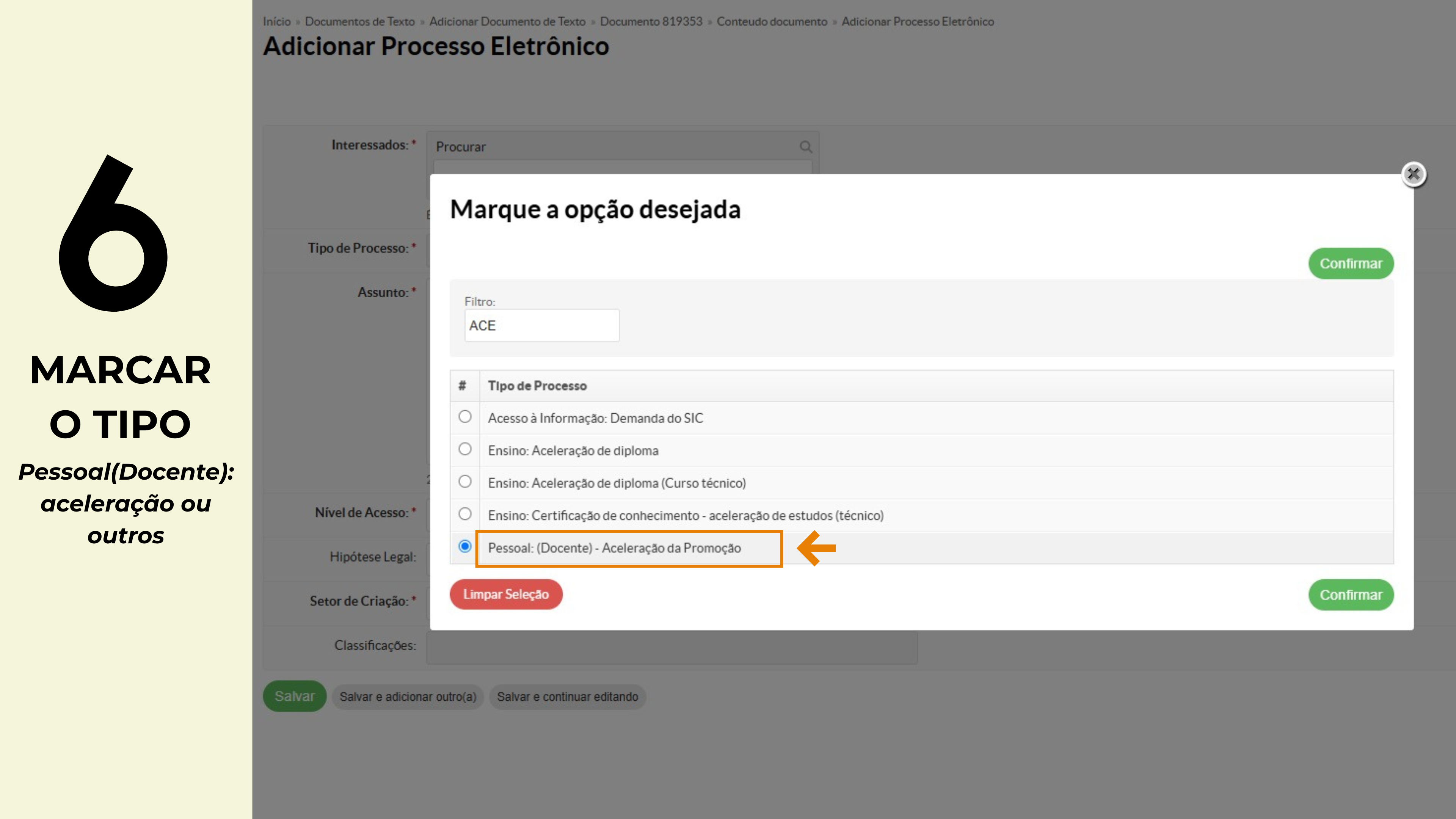Click Adicionar Documento de Texto breadcrumb
The width and height of the screenshot is (1456, 819).
click(507, 22)
